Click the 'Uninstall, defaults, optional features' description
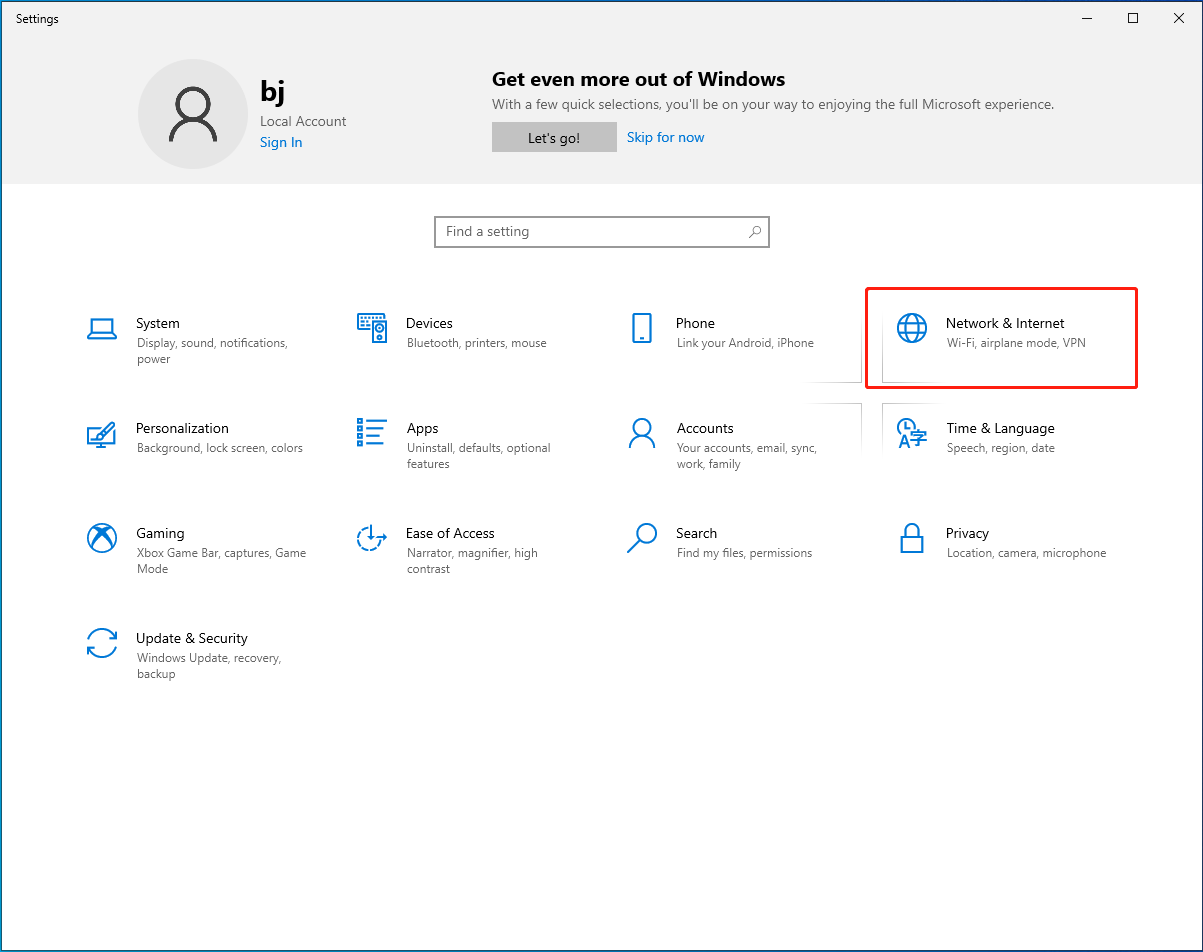 click(479, 457)
